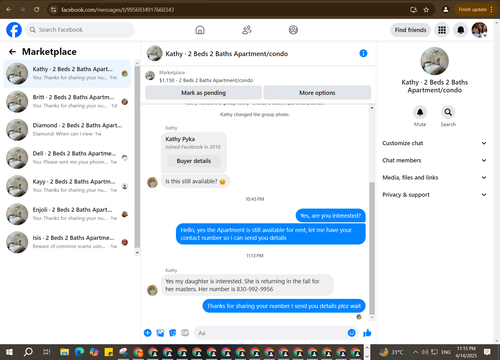Click Kathy's avatar beside her phone message
The image size is (500, 360).
coord(152,290)
